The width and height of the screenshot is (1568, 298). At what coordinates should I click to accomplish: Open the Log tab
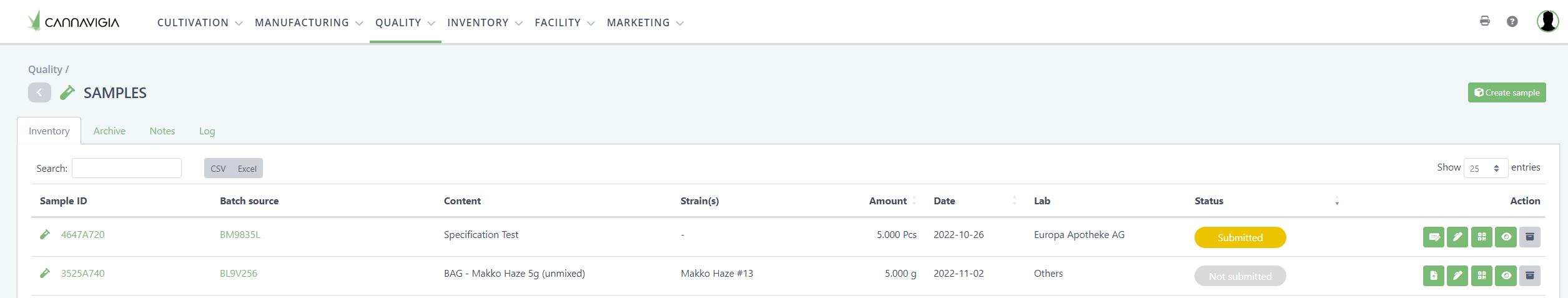[x=207, y=131]
